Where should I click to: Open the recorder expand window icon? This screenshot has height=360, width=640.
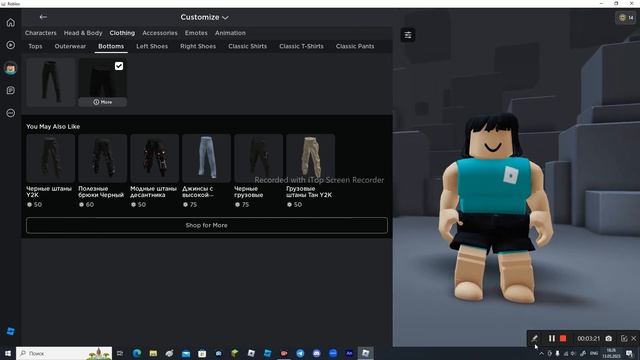coord(624,338)
